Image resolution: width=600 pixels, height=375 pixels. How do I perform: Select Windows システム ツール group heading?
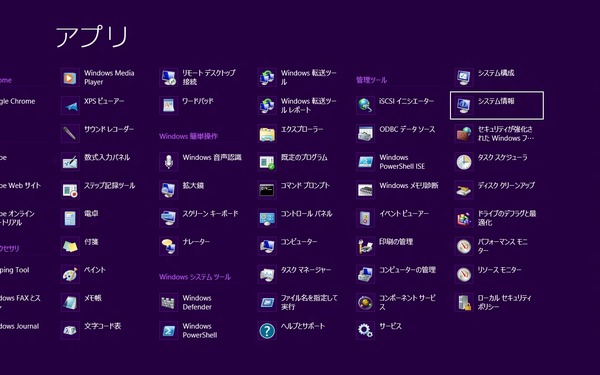(195, 277)
